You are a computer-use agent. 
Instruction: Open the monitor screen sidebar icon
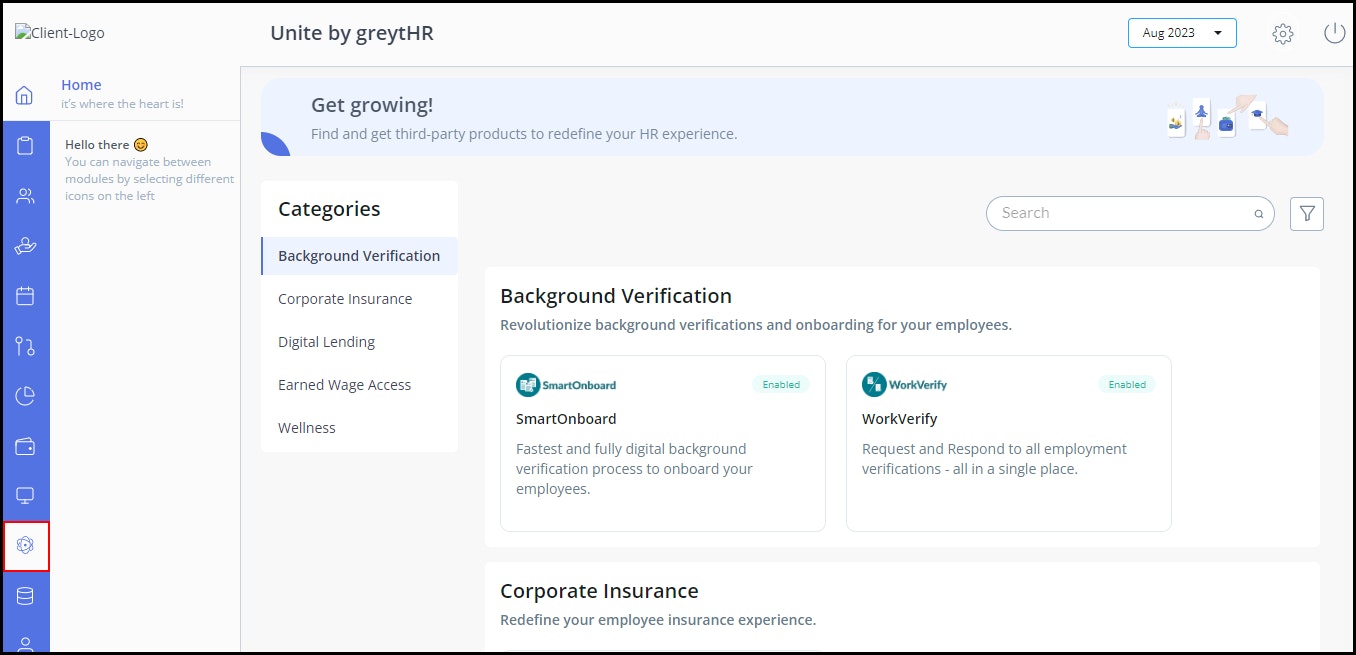click(25, 496)
